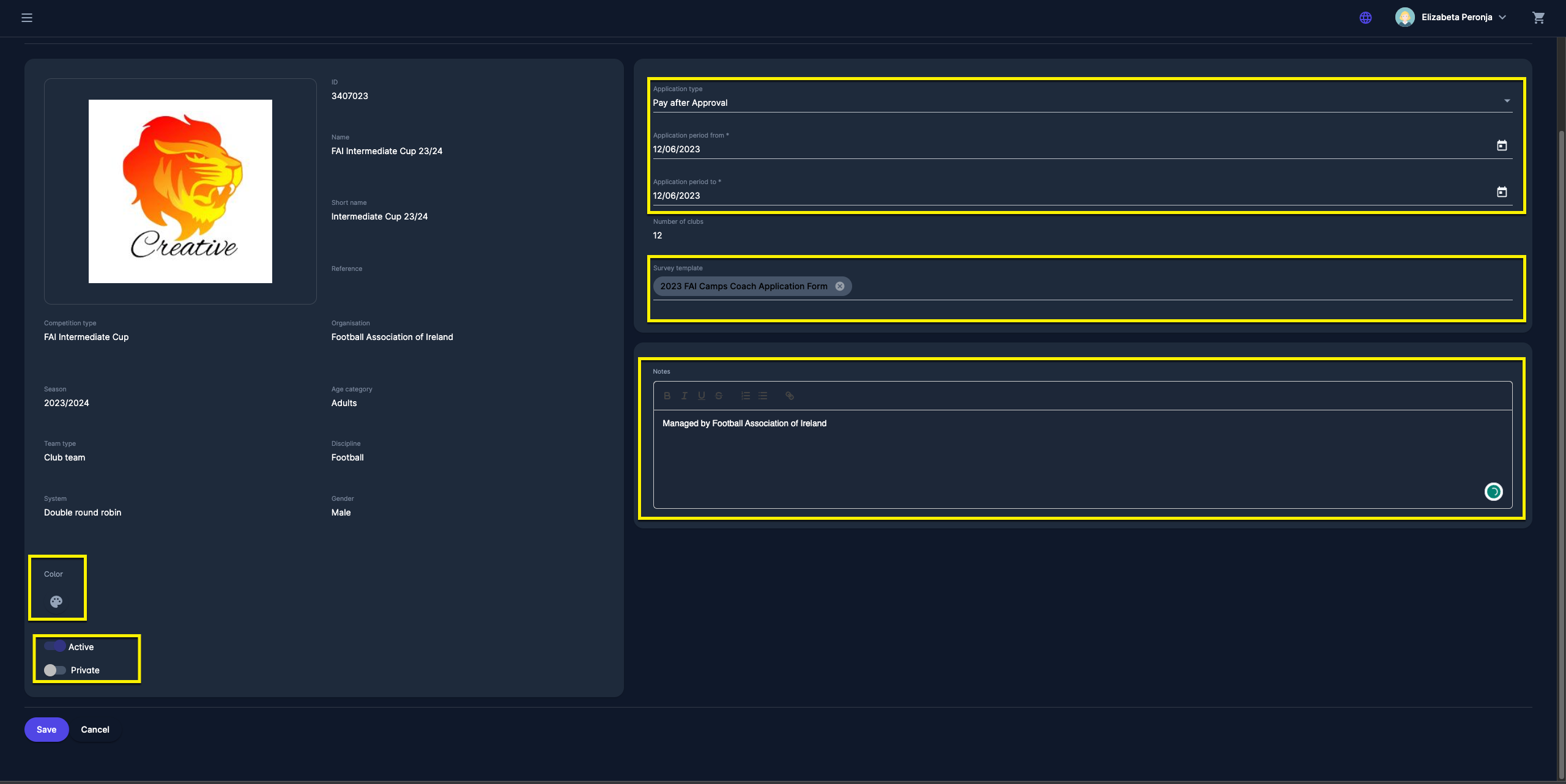Open the shopping cart
This screenshot has width=1566, height=784.
pyautogui.click(x=1538, y=18)
